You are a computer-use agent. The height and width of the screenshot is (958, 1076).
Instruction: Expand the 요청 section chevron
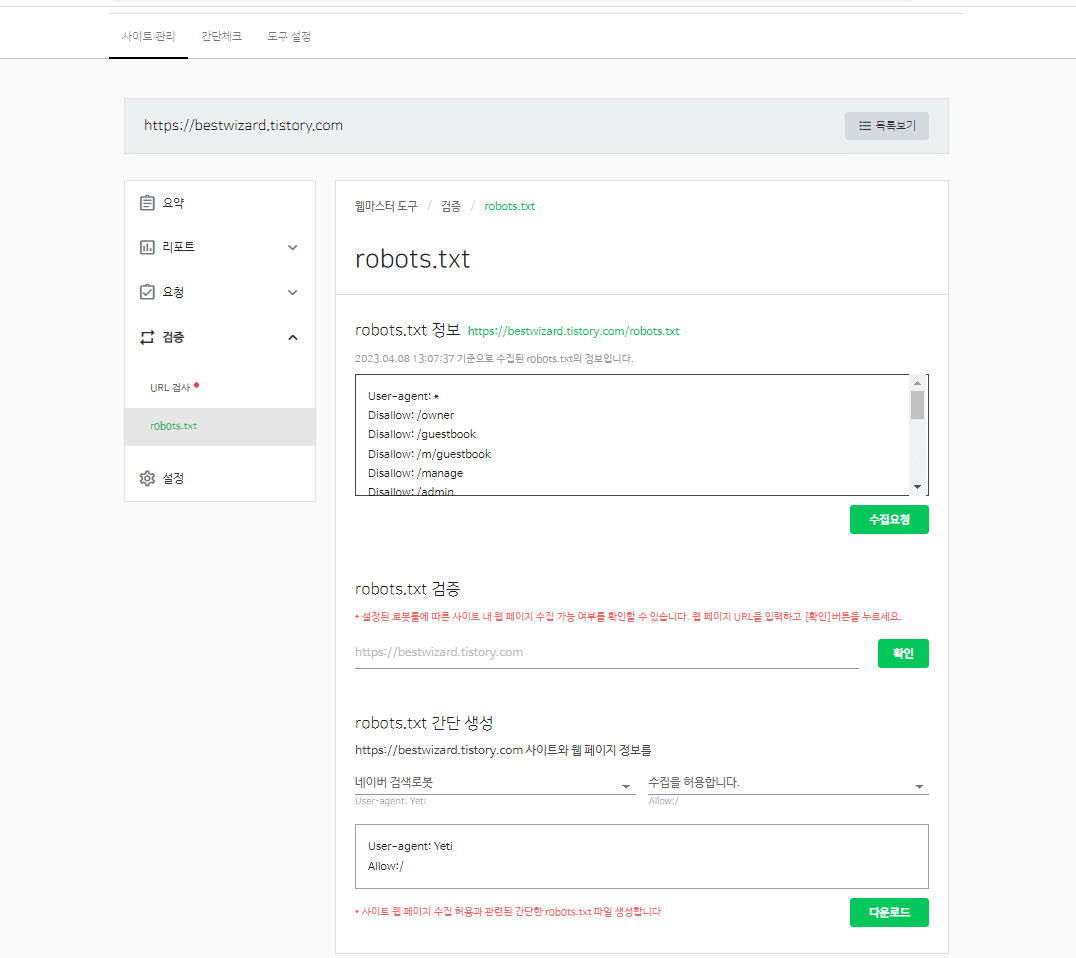pyautogui.click(x=292, y=292)
